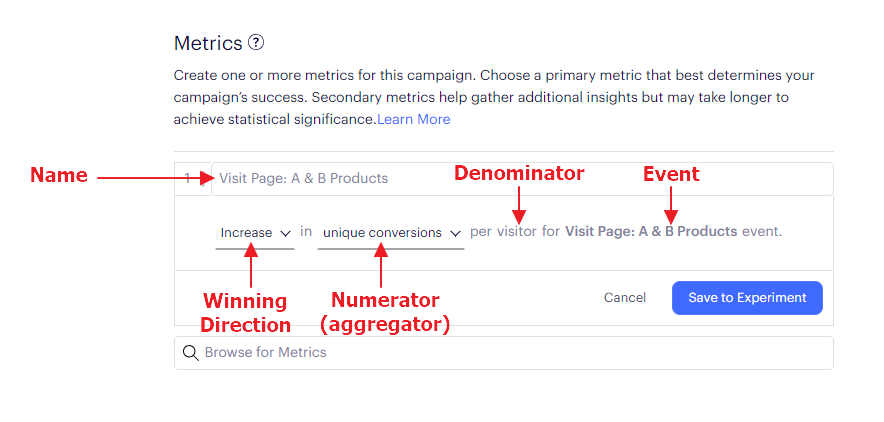884x422 pixels.
Task: Click the per visitor denominator text
Action: pos(503,232)
